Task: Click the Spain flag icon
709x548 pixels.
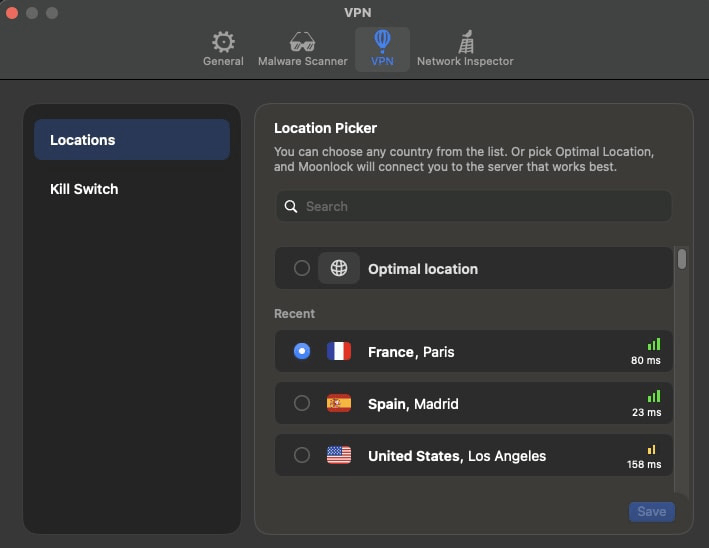Action: coord(339,403)
